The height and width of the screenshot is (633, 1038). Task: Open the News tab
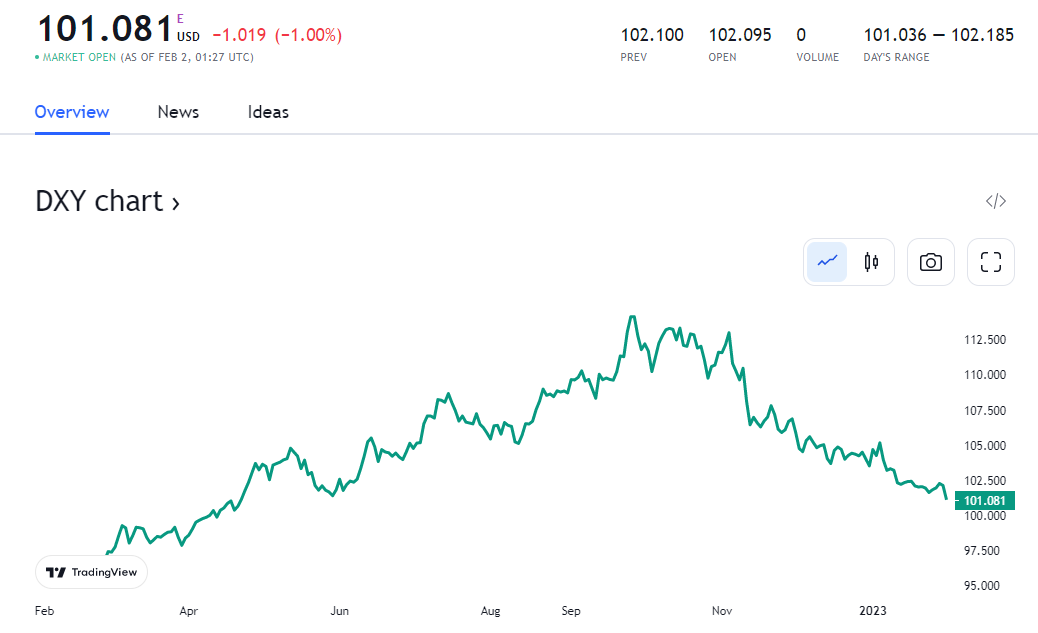coord(178,112)
